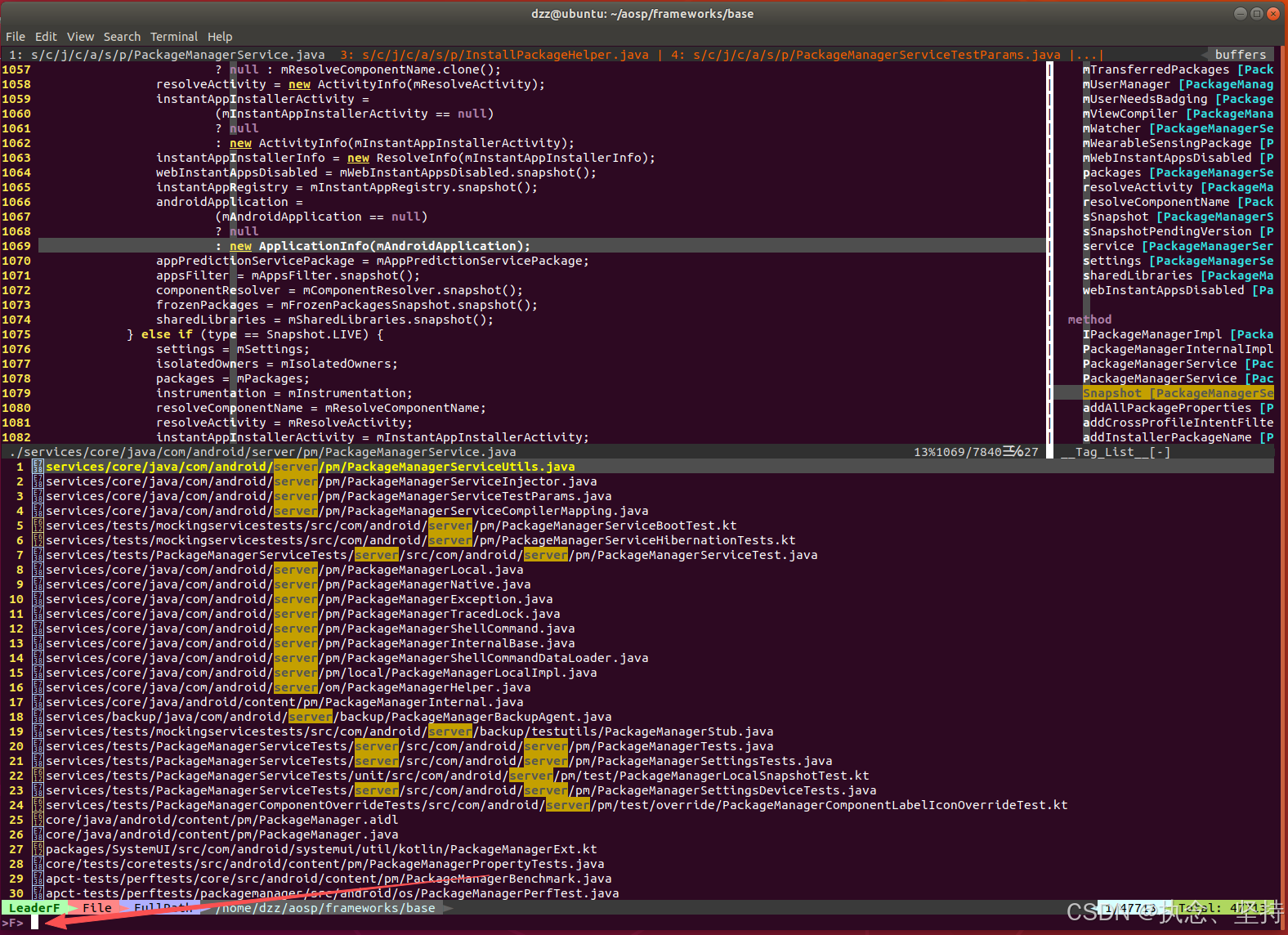Jump to sharedLibraries field in tag list
This screenshot has height=935, width=1288.
click(x=1178, y=275)
